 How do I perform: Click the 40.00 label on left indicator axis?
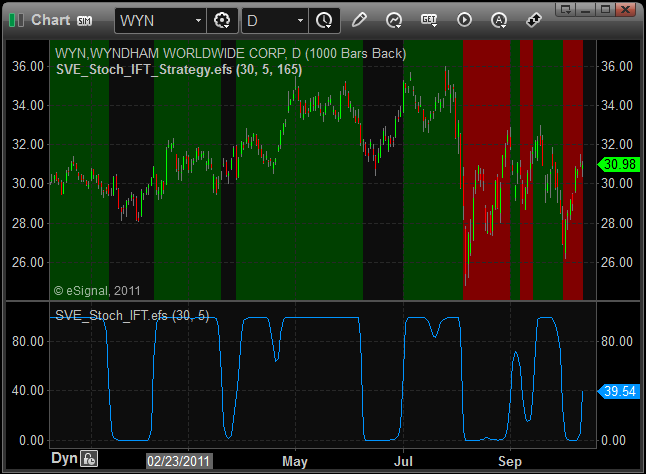coord(28,390)
